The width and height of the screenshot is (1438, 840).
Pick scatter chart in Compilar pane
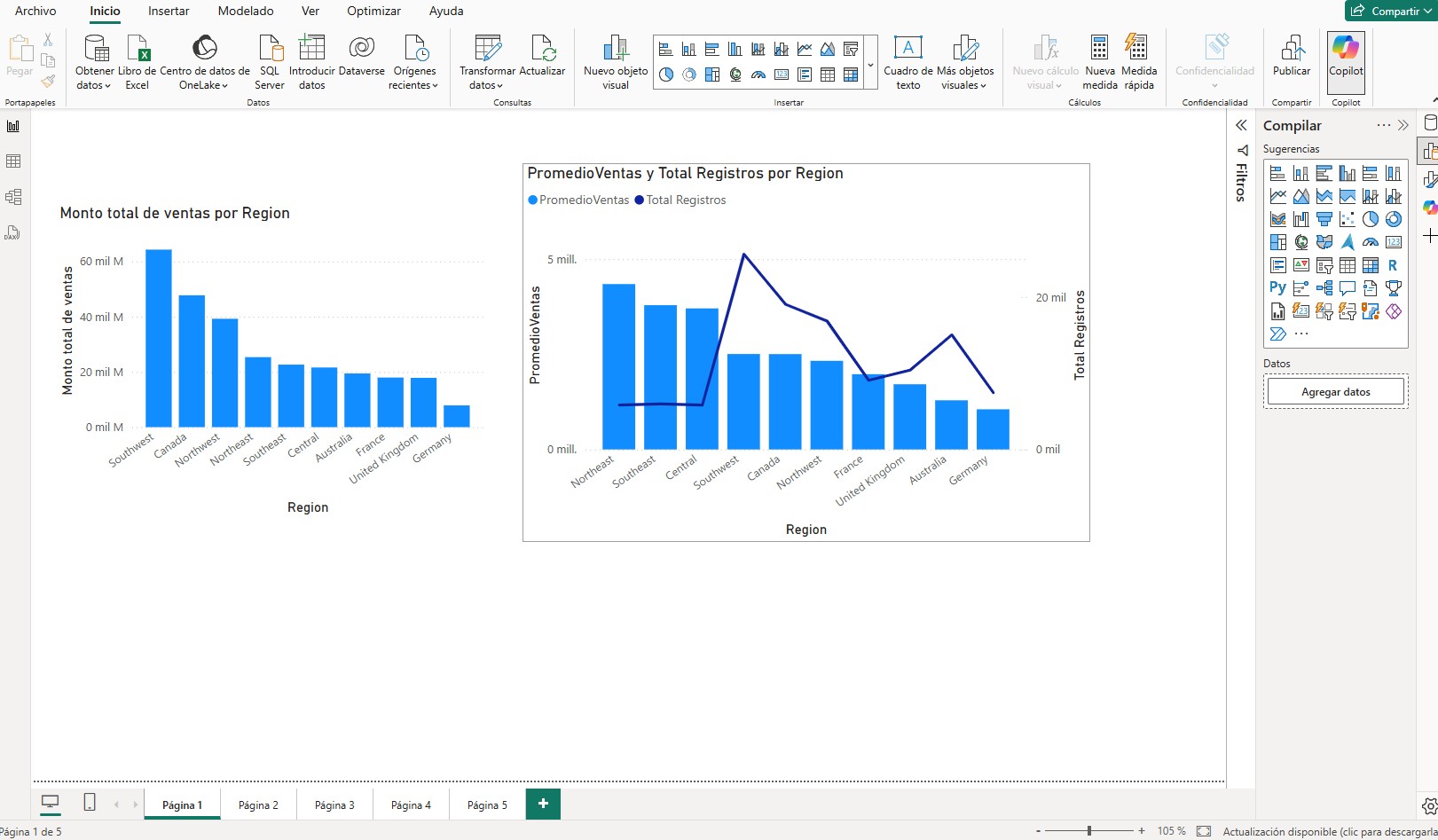pos(1348,219)
